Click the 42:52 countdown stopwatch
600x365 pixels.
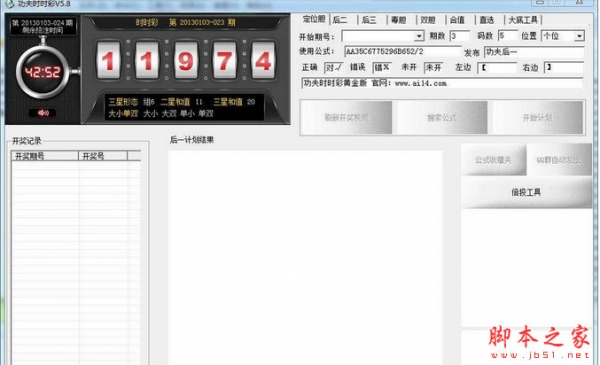pos(43,72)
